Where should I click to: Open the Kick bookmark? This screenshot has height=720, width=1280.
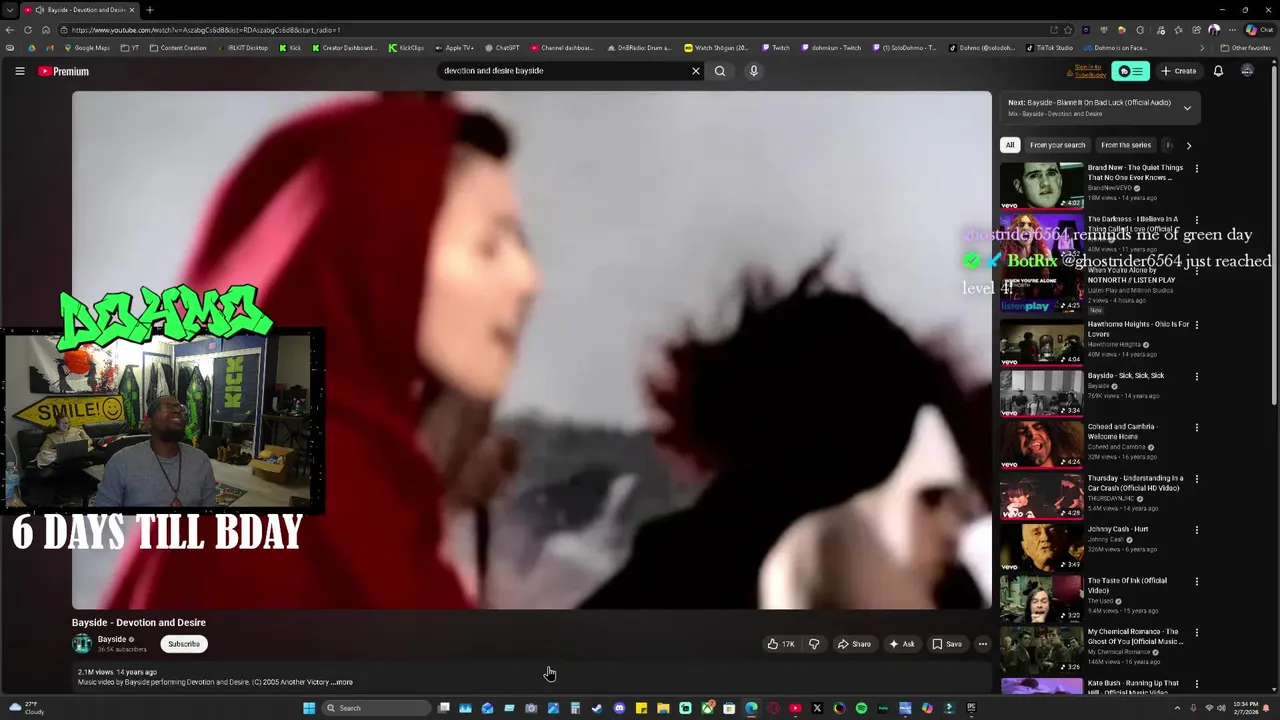click(x=290, y=48)
